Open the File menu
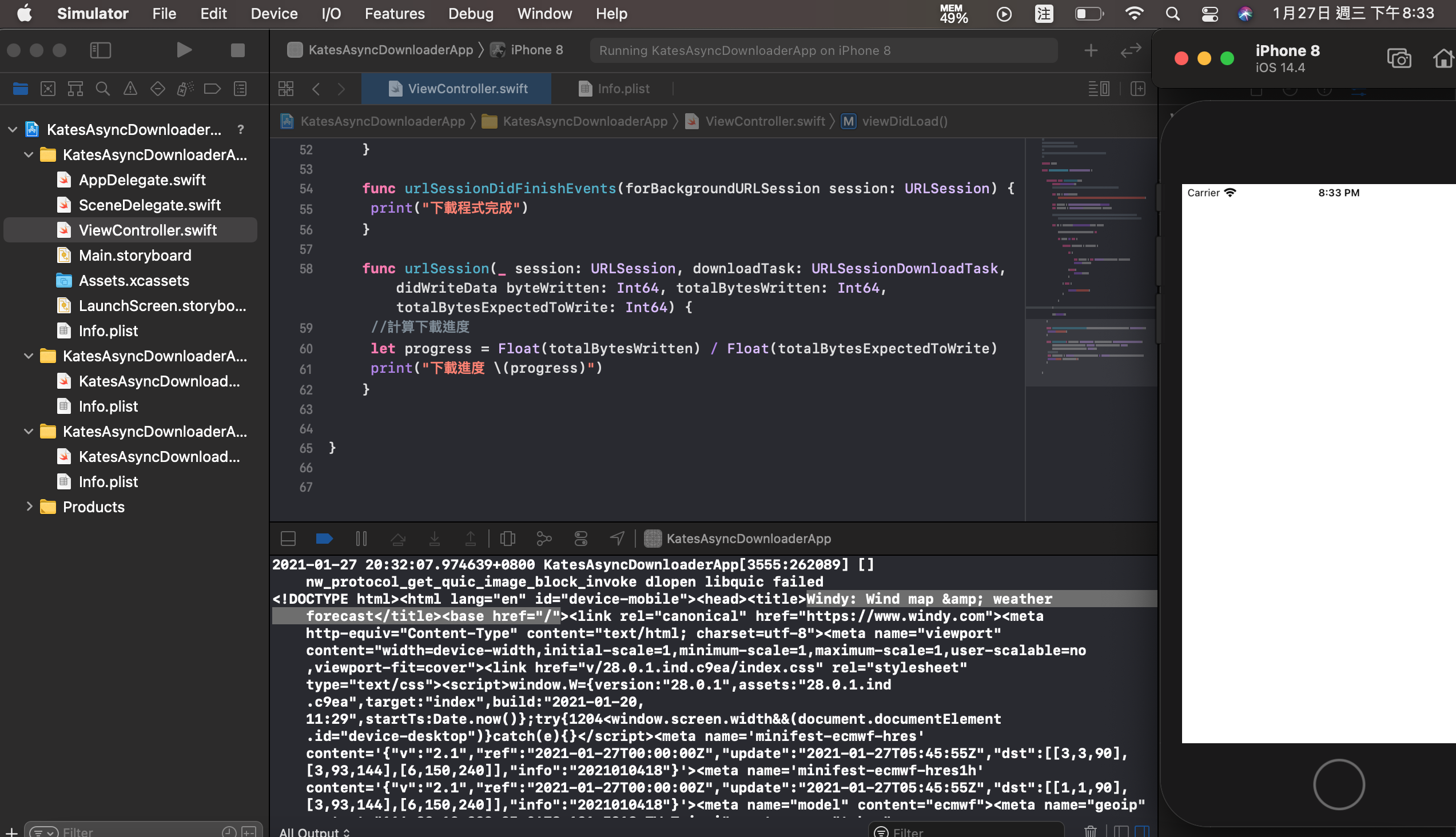 (x=164, y=13)
